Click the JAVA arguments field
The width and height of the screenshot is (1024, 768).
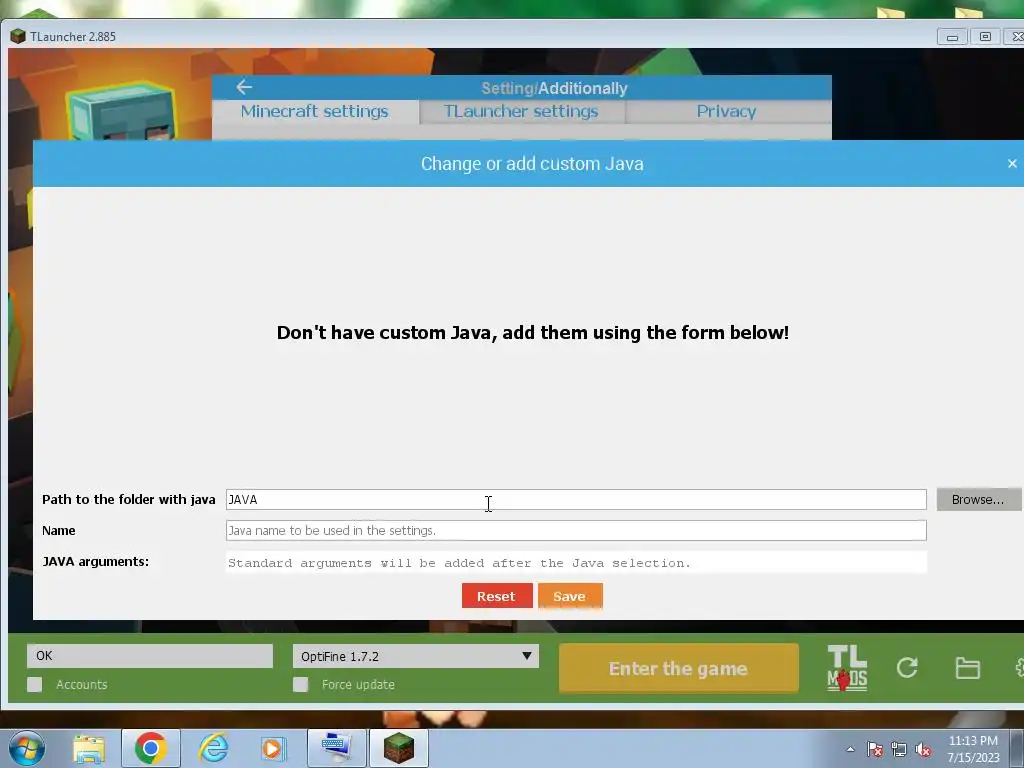[576, 562]
